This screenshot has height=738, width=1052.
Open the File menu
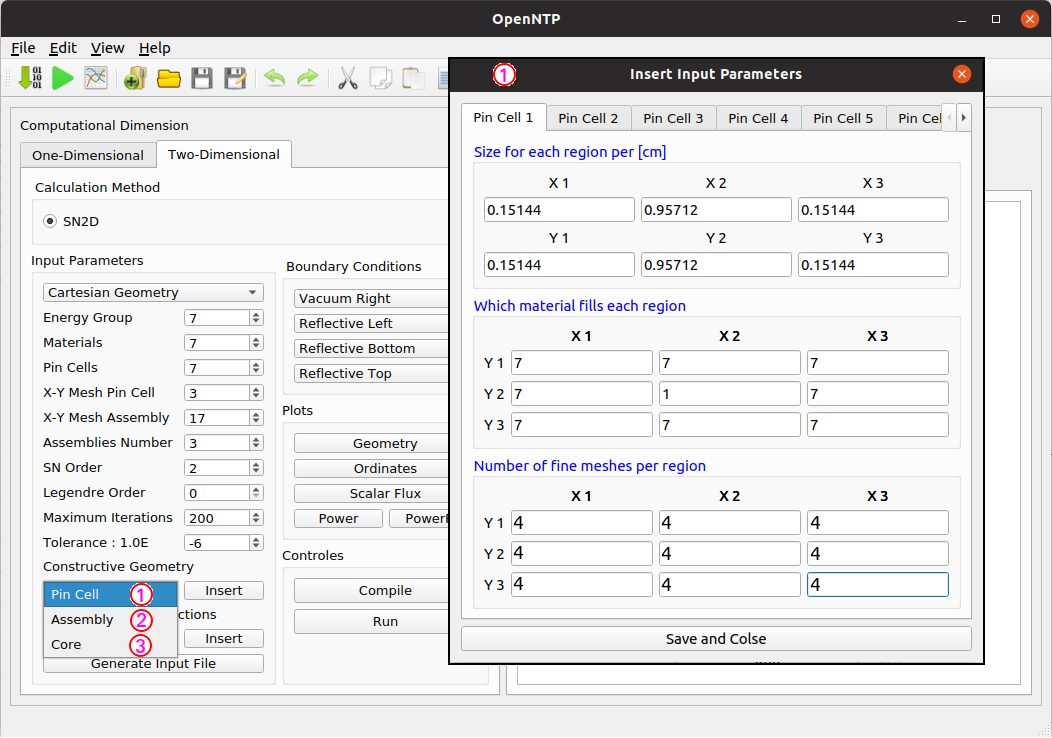(x=23, y=48)
